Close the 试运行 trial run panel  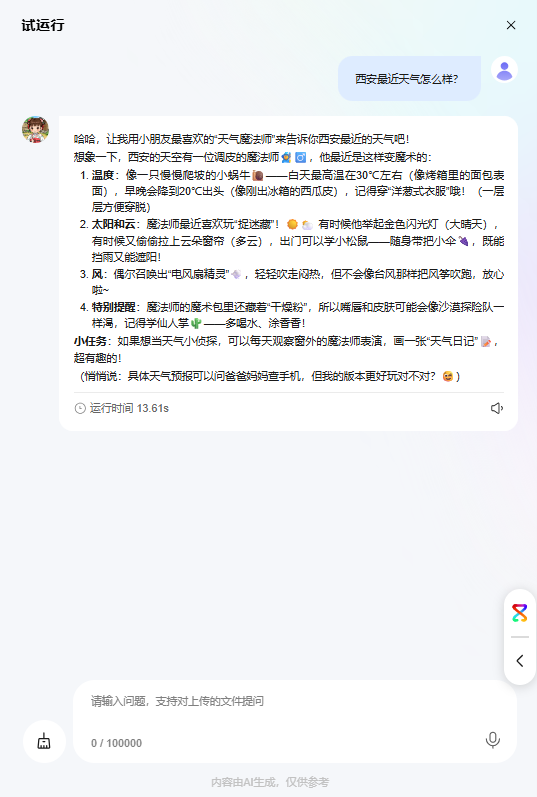pos(511,25)
